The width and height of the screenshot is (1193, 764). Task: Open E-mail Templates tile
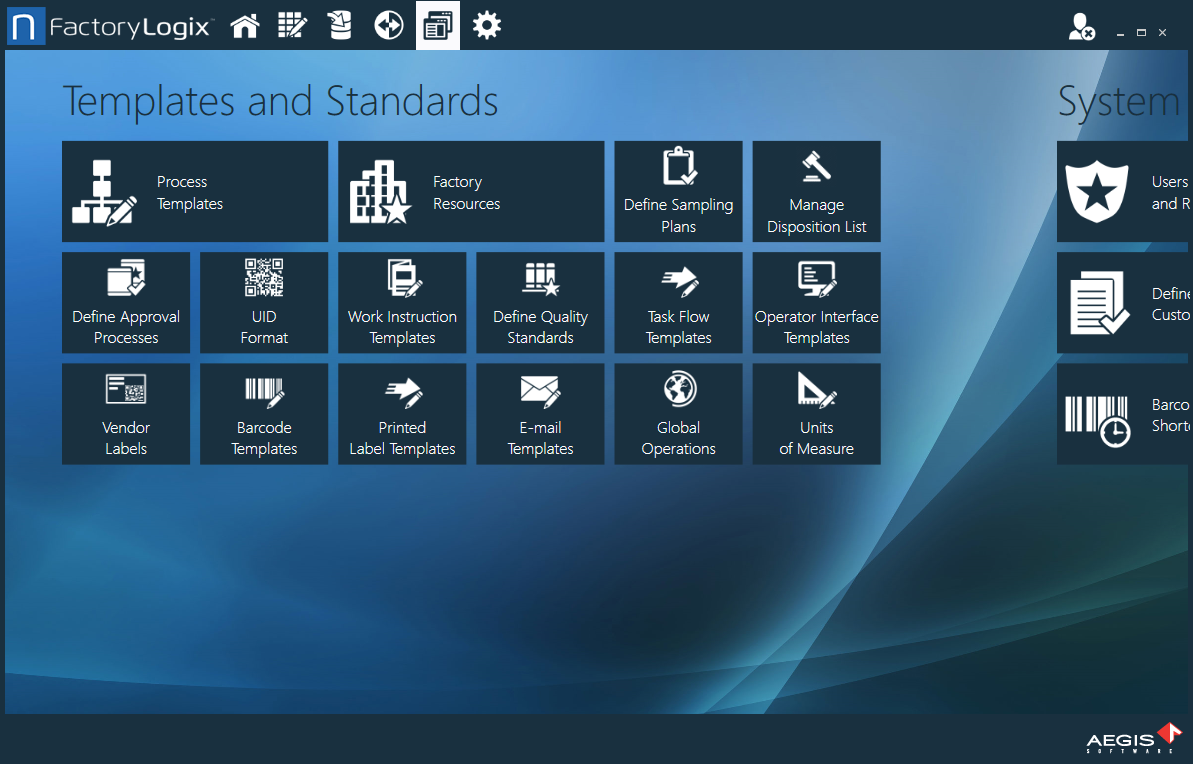[x=540, y=414]
